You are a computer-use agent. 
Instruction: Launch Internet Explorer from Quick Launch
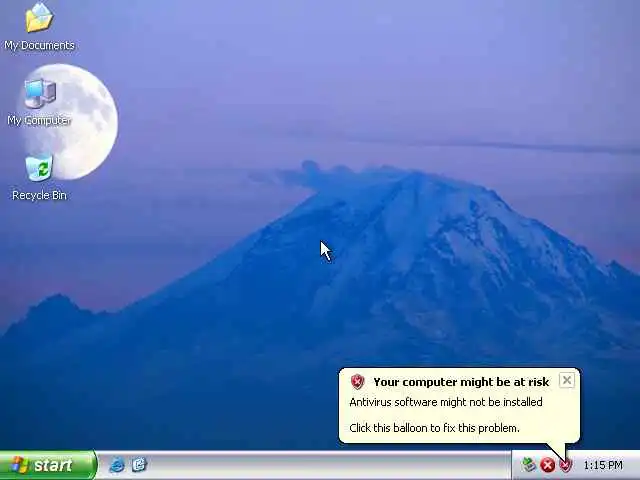point(117,465)
